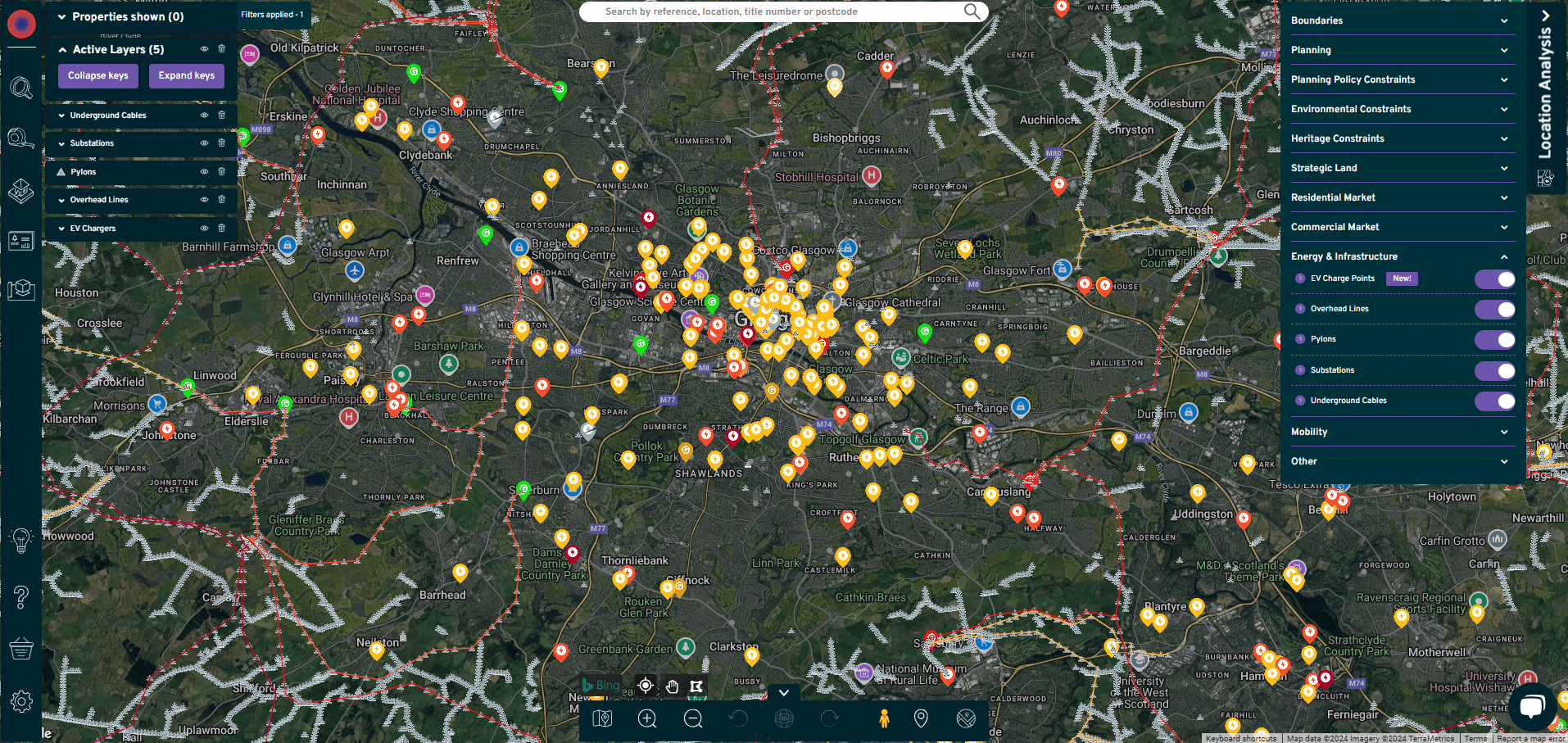Switch off EV Charge Points toggle
The image size is (1568, 743).
click(1495, 279)
